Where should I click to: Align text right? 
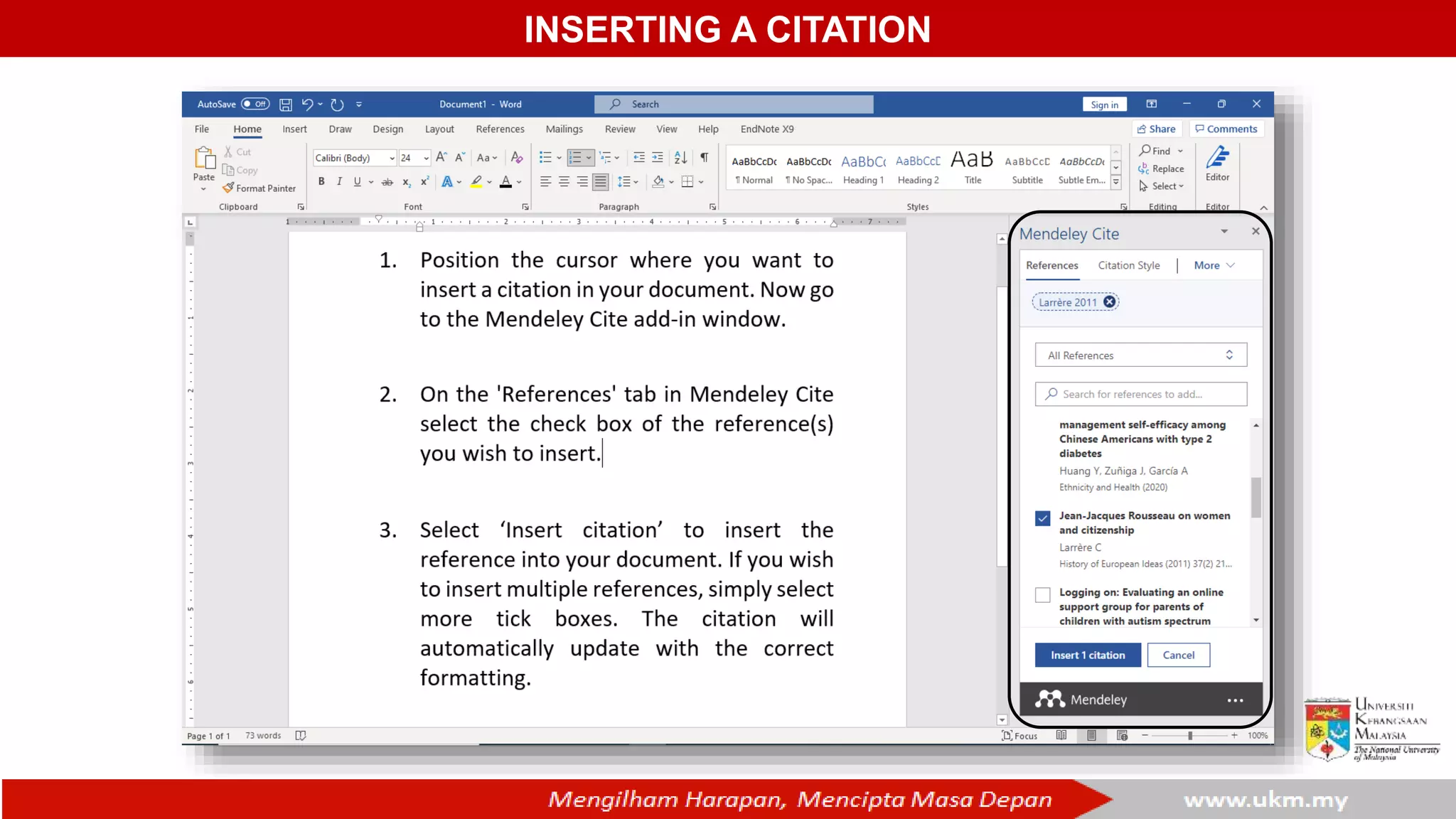582,182
